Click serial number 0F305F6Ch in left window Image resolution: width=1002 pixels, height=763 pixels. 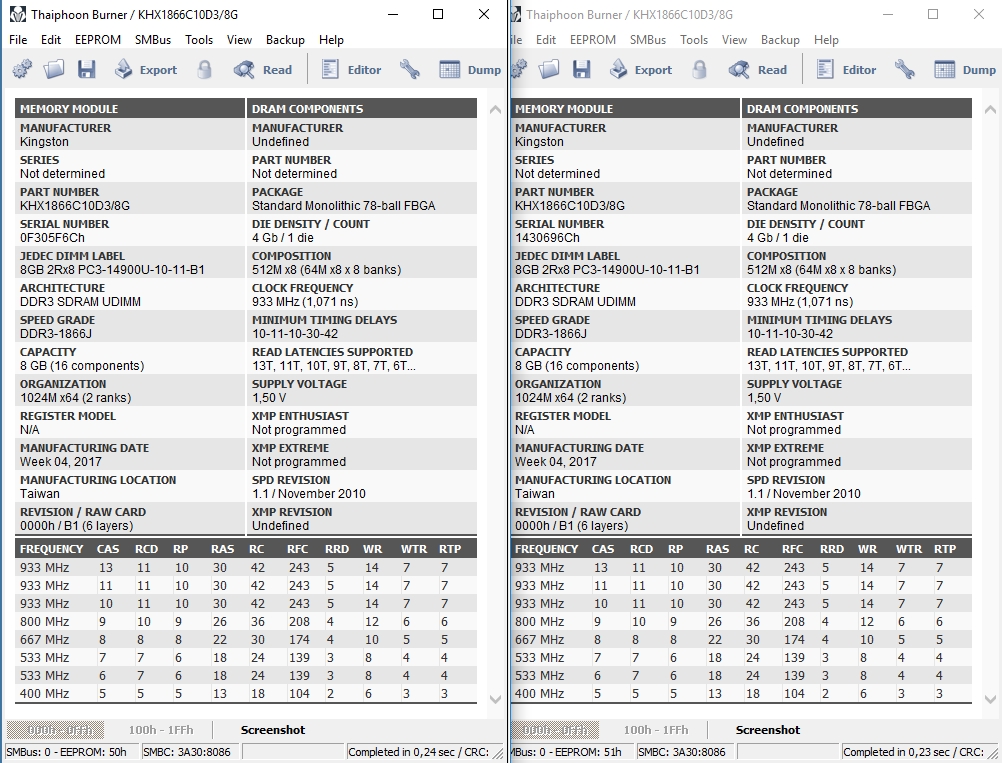pyautogui.click(x=52, y=238)
